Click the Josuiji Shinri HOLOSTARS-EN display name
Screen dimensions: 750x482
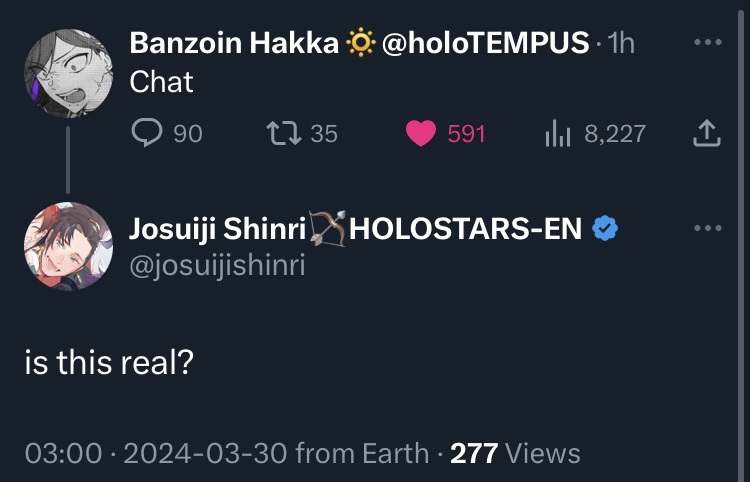(x=355, y=229)
